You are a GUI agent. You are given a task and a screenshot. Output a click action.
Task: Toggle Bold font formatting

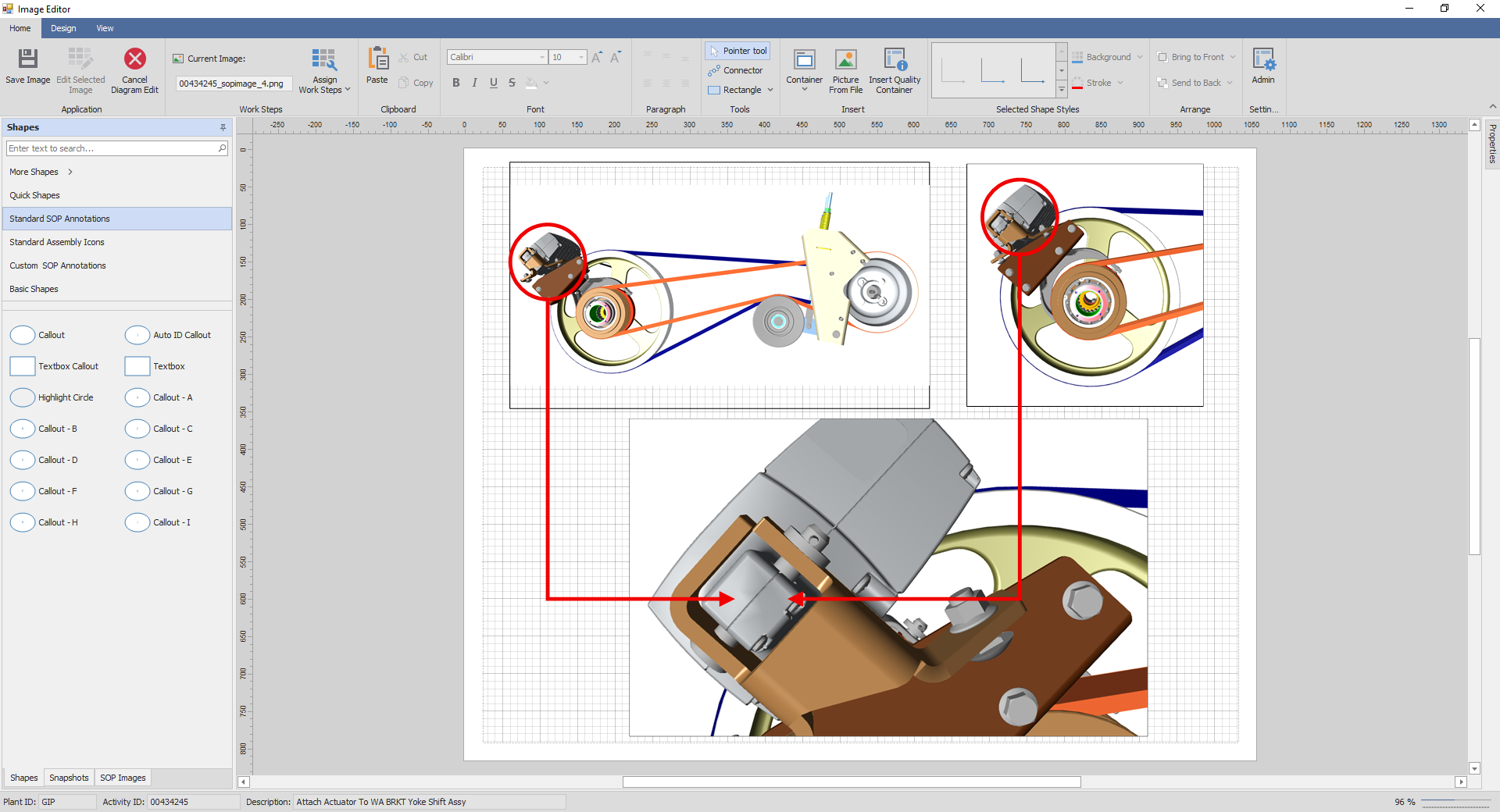(456, 83)
